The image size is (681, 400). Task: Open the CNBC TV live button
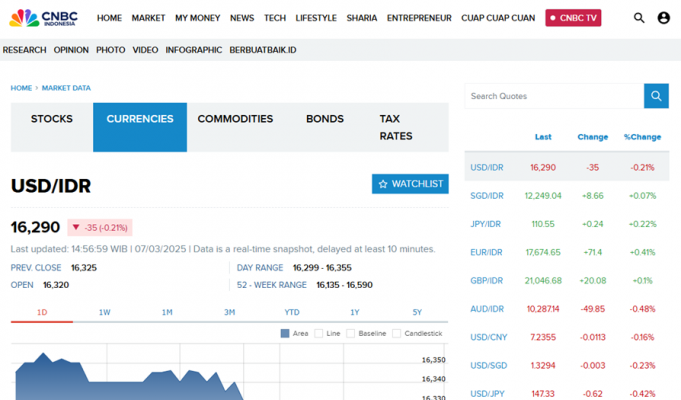click(573, 18)
